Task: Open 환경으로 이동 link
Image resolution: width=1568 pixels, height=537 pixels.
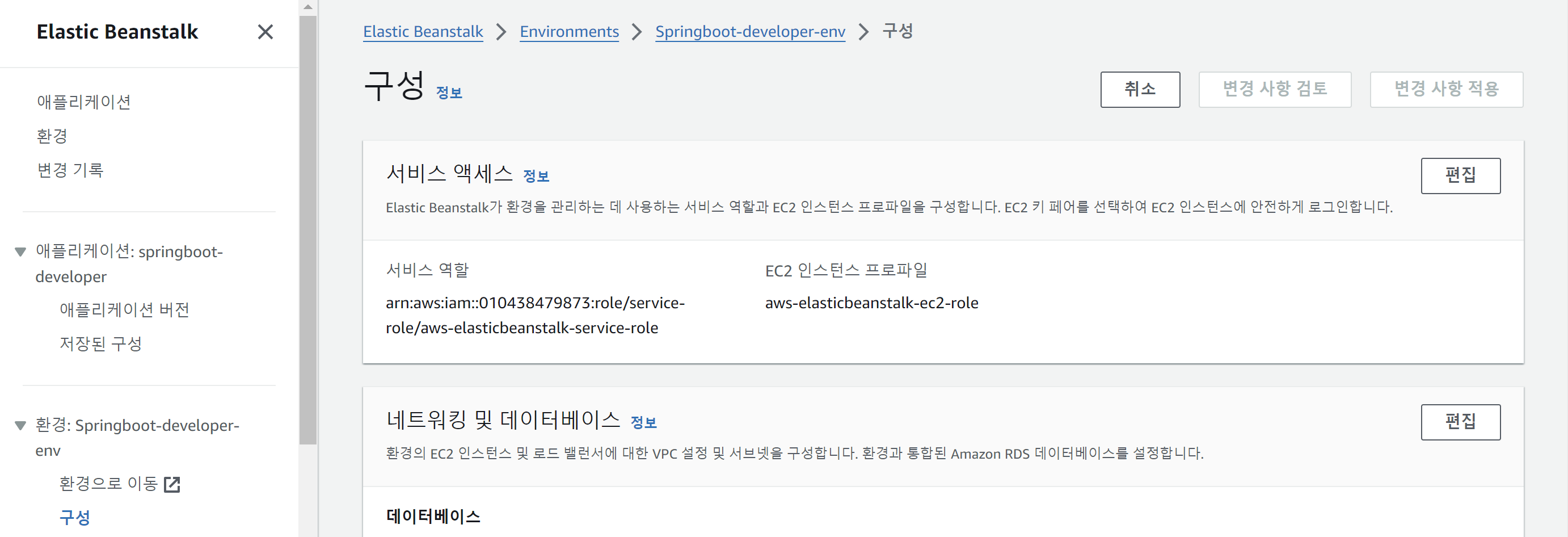Action: 108,484
